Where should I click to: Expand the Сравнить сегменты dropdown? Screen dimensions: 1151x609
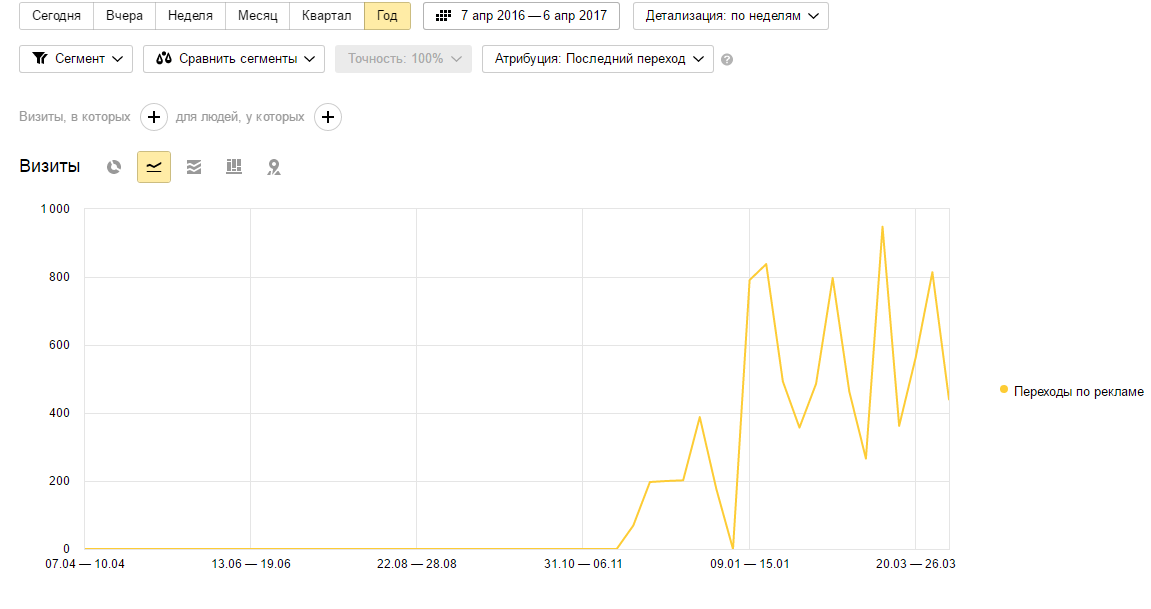point(234,59)
